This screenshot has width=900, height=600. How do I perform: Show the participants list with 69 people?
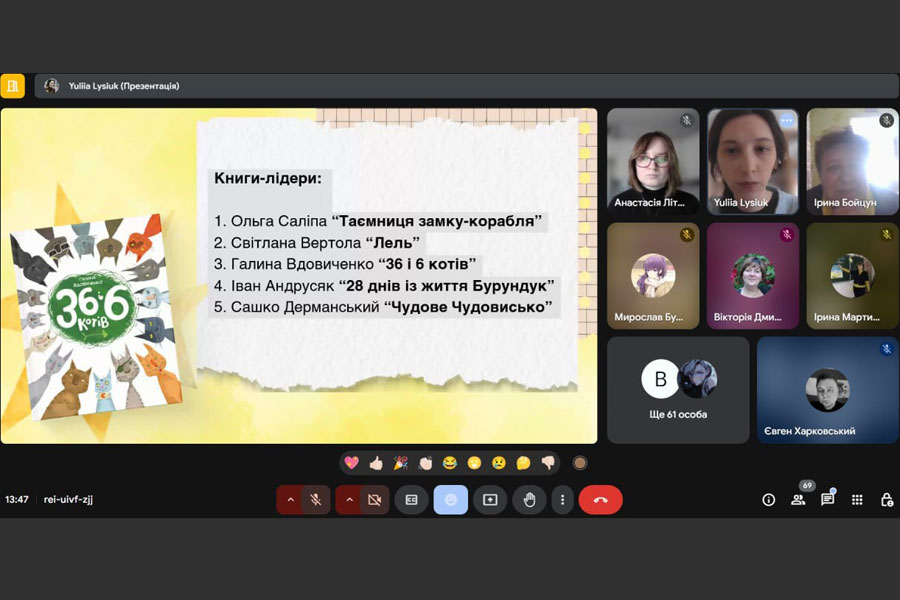[x=798, y=500]
